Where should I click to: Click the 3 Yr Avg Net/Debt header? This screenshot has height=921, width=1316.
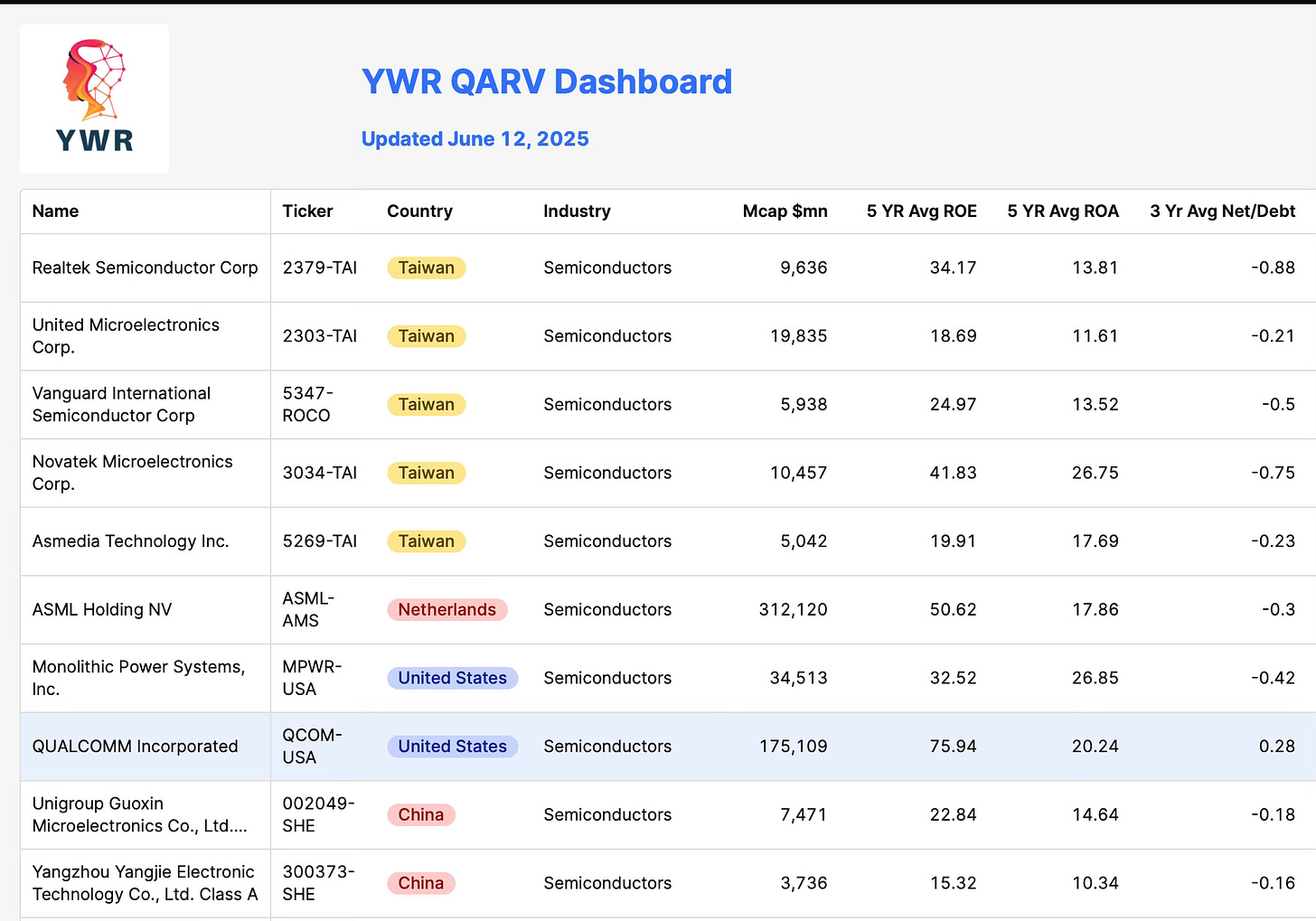click(x=1222, y=211)
